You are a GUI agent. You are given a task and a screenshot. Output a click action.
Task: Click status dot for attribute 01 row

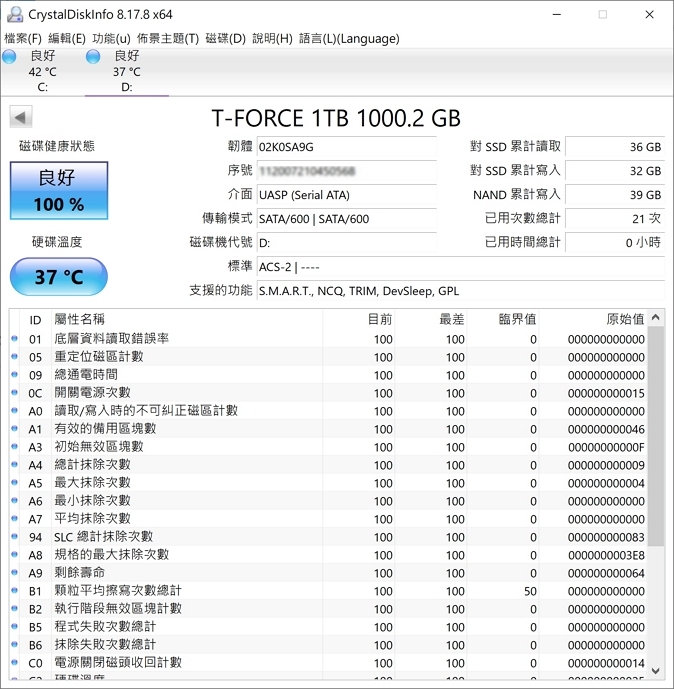(14, 339)
